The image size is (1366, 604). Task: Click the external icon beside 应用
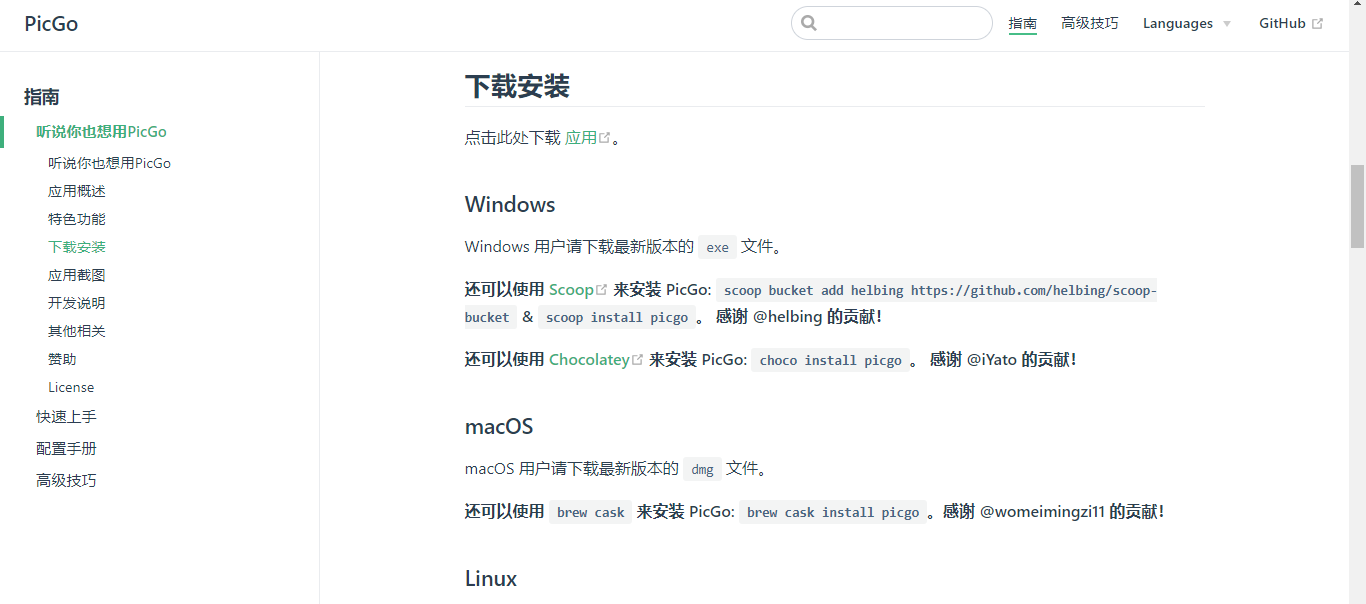click(604, 138)
